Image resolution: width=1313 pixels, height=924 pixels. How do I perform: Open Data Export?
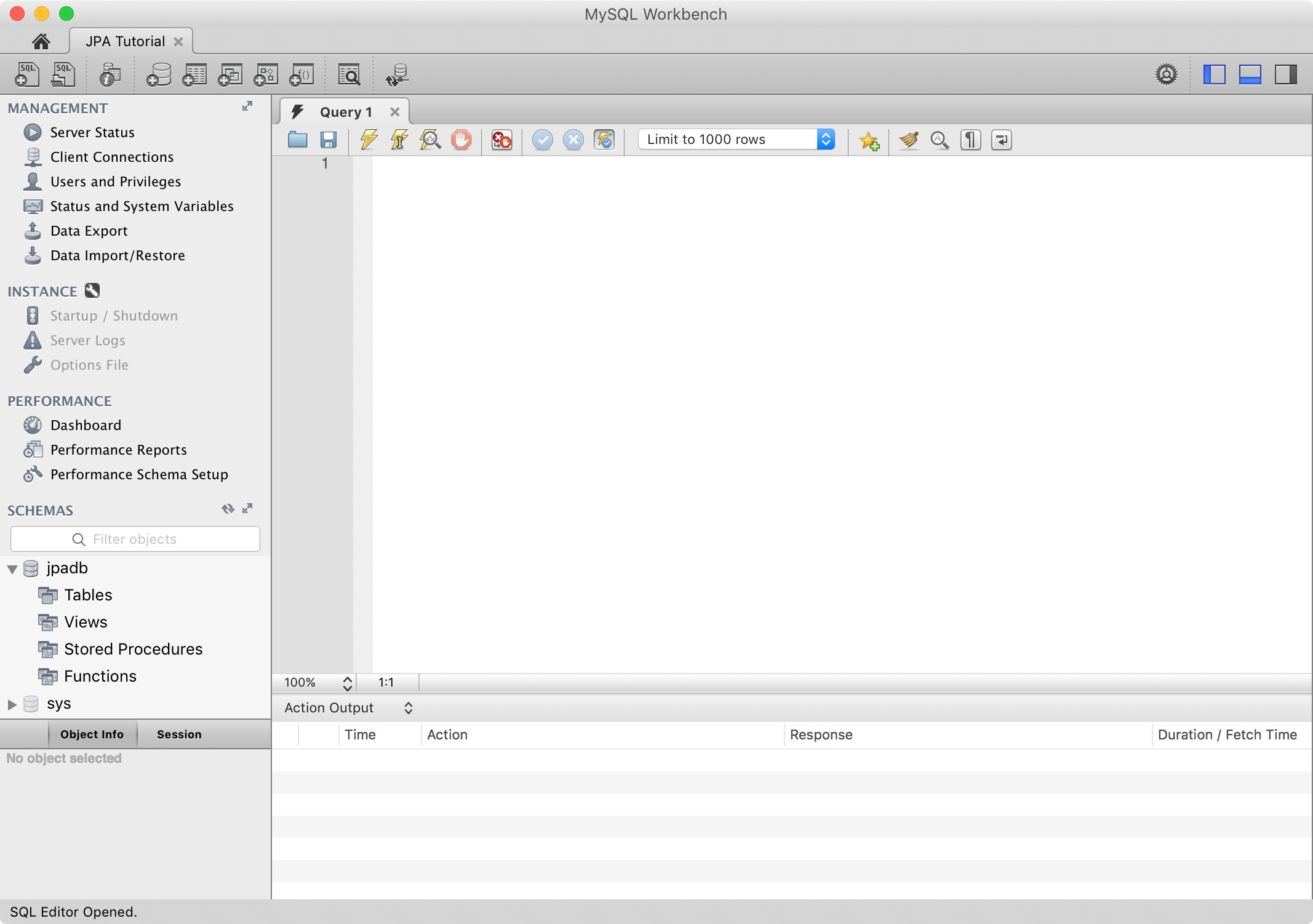click(x=89, y=231)
